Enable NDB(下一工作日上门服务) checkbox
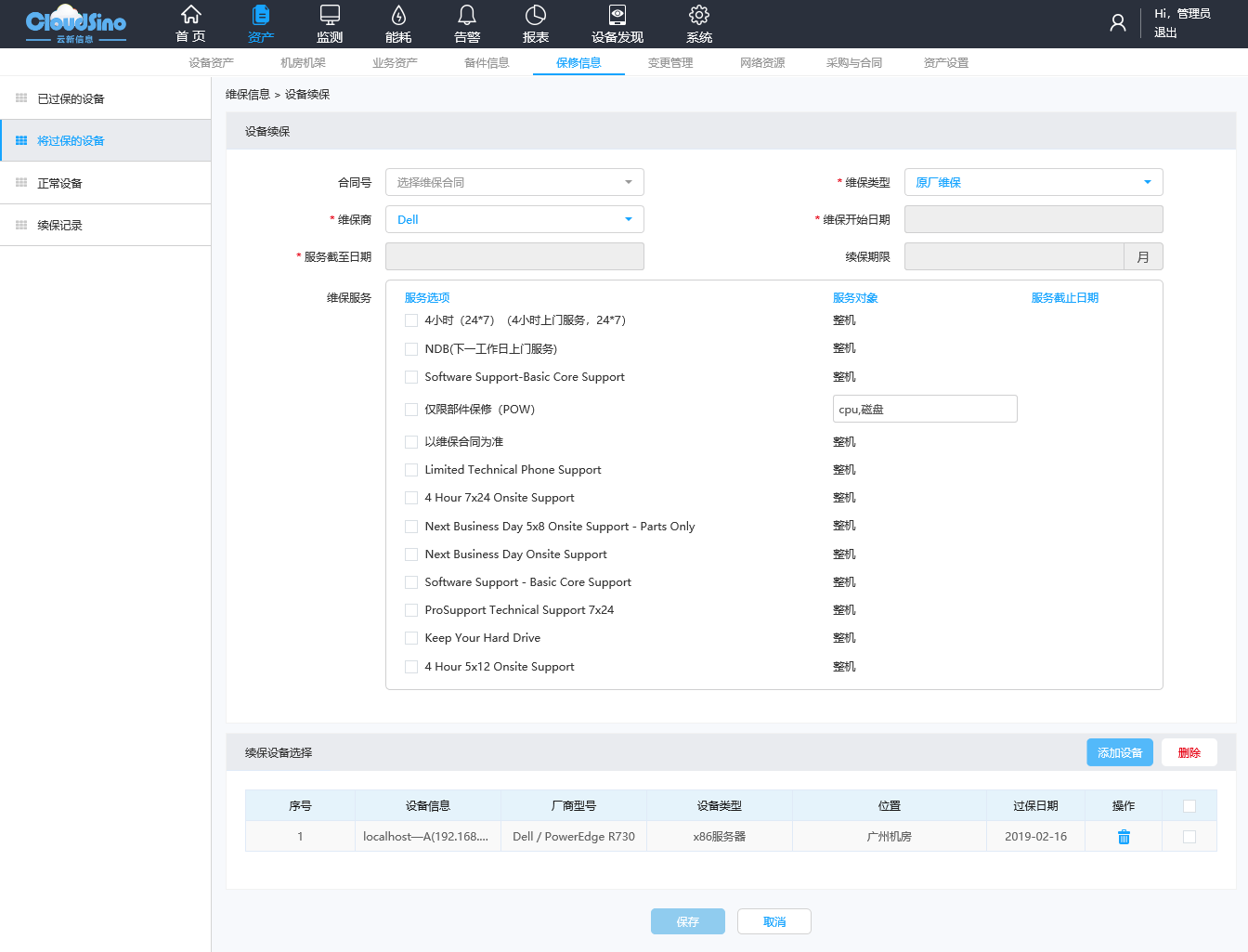The height and width of the screenshot is (952, 1248). click(411, 349)
